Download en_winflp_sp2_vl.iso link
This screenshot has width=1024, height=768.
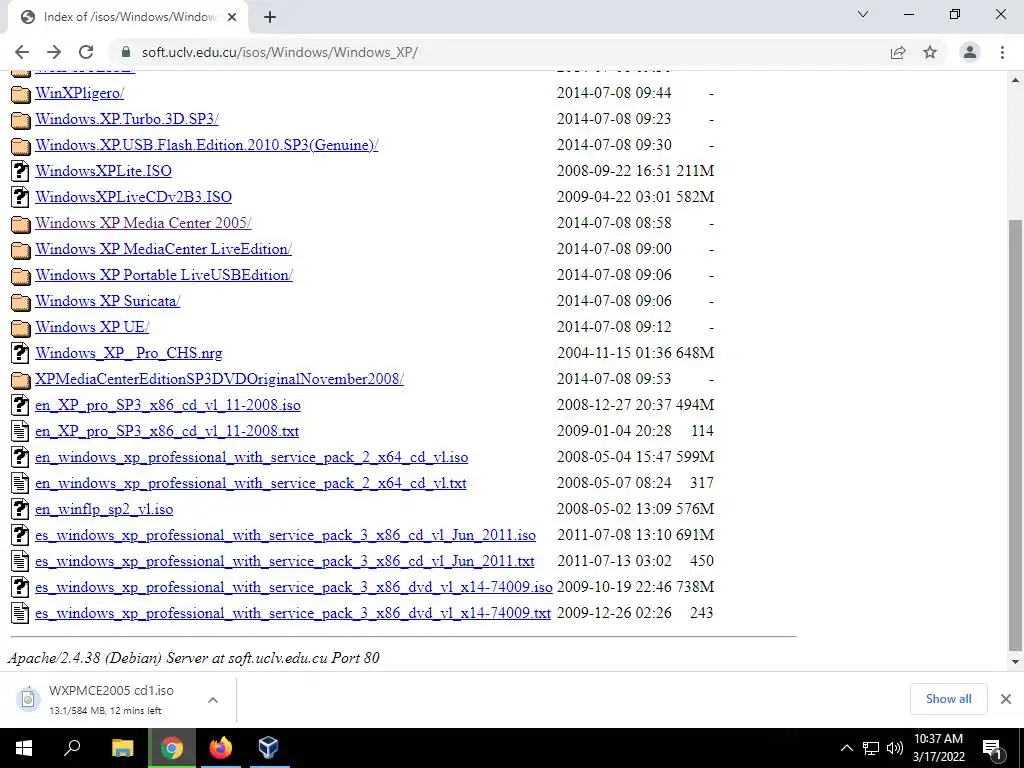pyautogui.click(x=104, y=509)
